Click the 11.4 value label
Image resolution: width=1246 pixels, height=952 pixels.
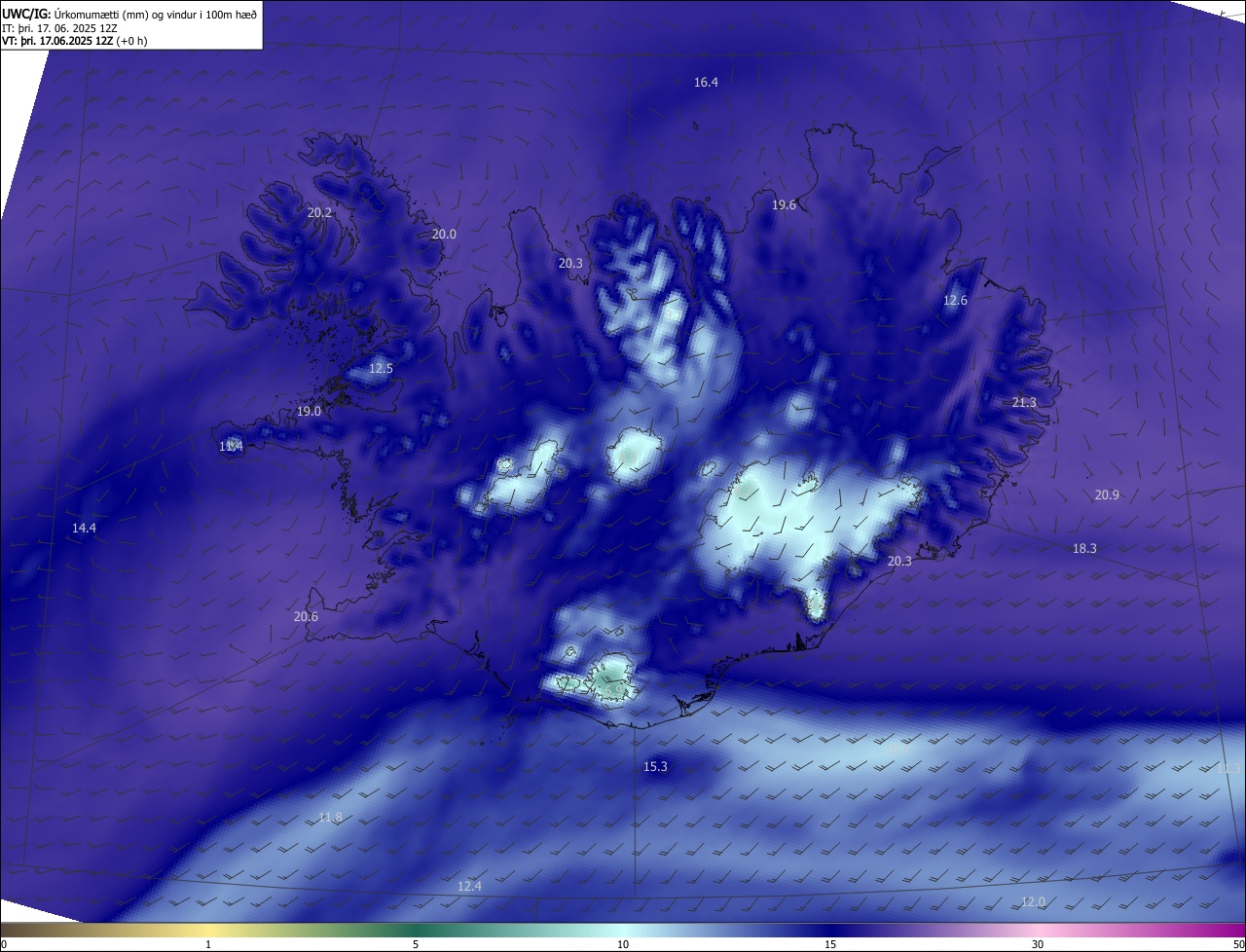(231, 446)
